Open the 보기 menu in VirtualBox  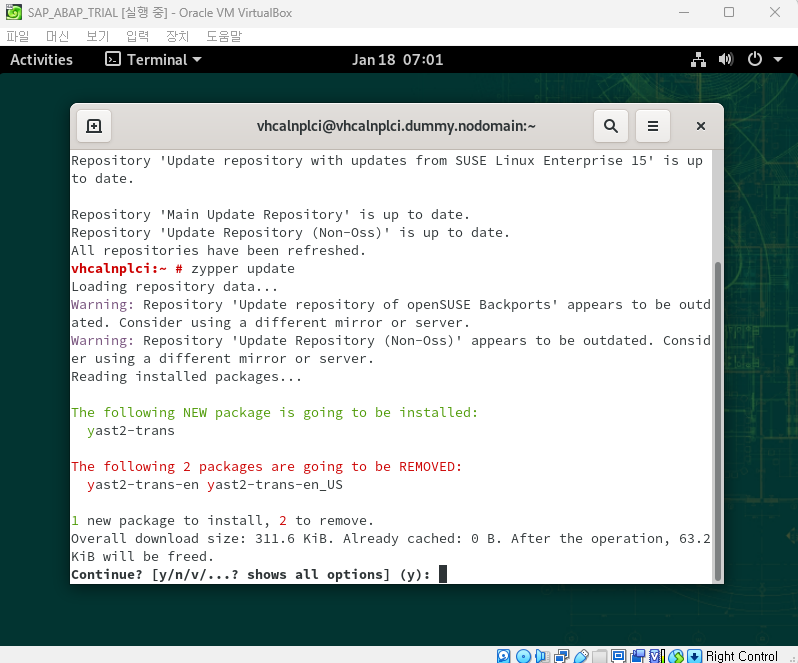[x=98, y=36]
